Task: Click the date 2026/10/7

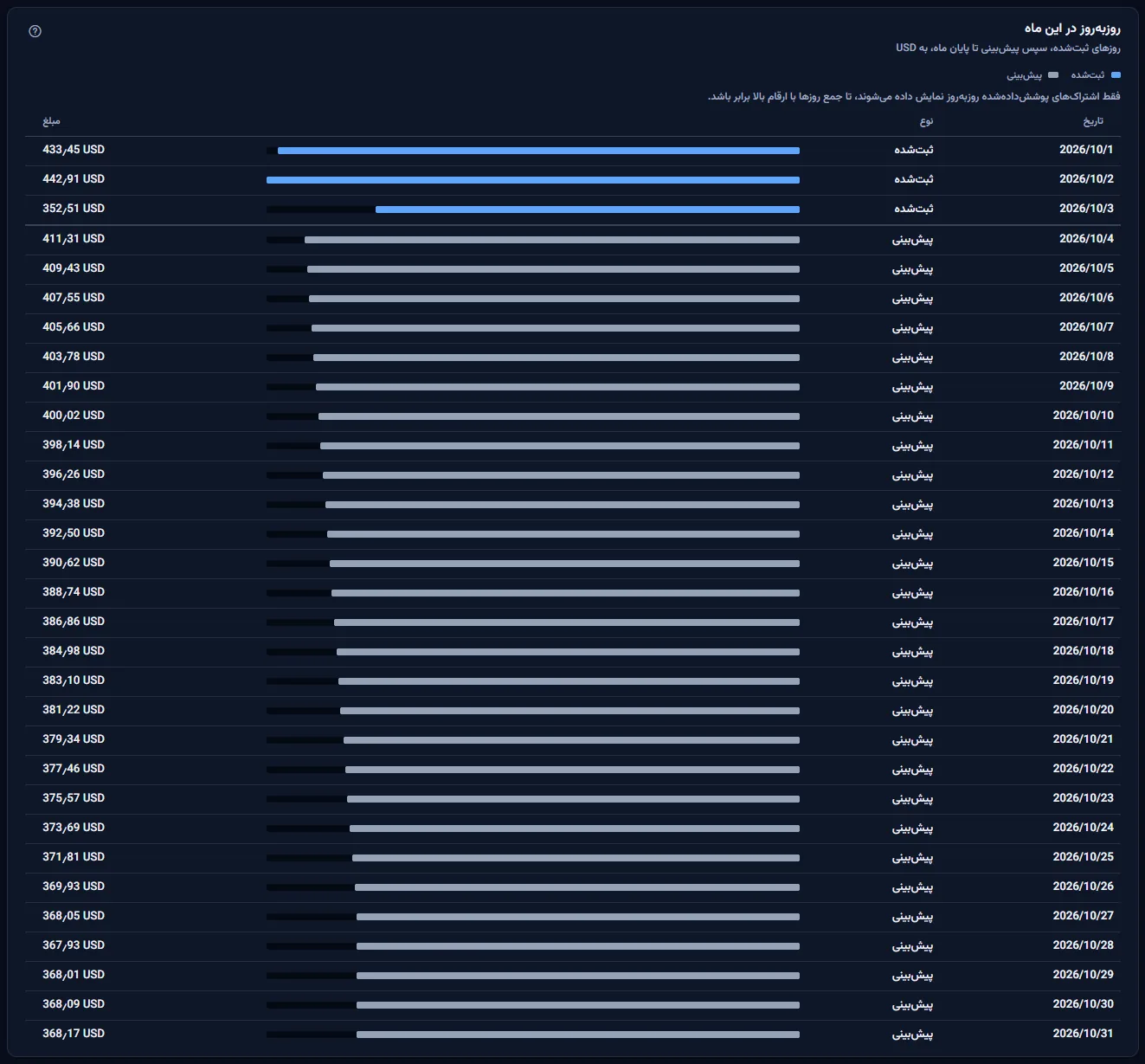Action: [1086, 327]
